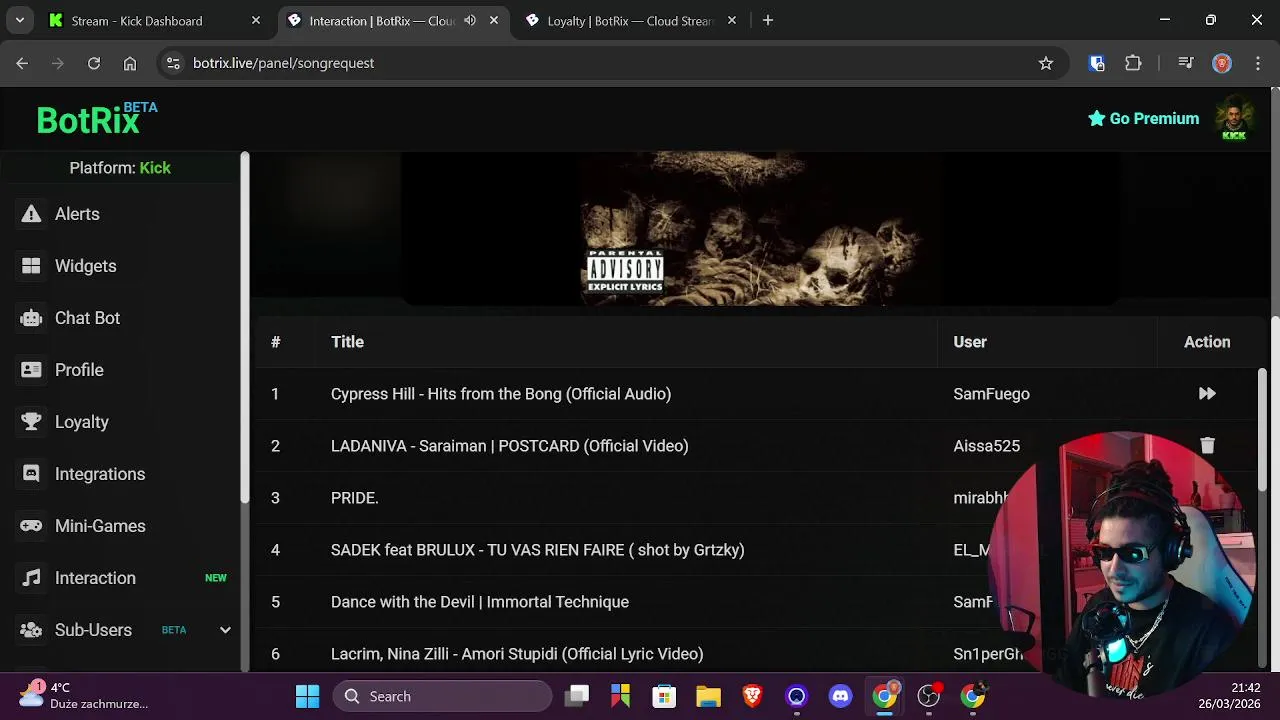The width and height of the screenshot is (1280, 720).
Task: Open the Widgets section in sidebar
Action: tap(85, 266)
